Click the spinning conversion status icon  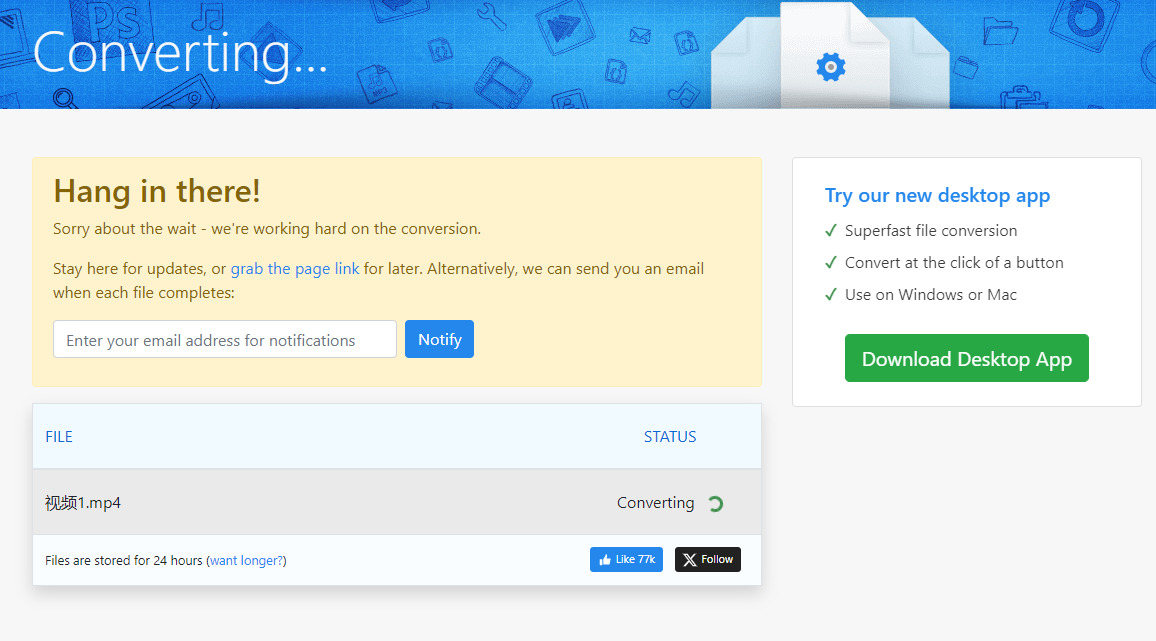pos(715,504)
